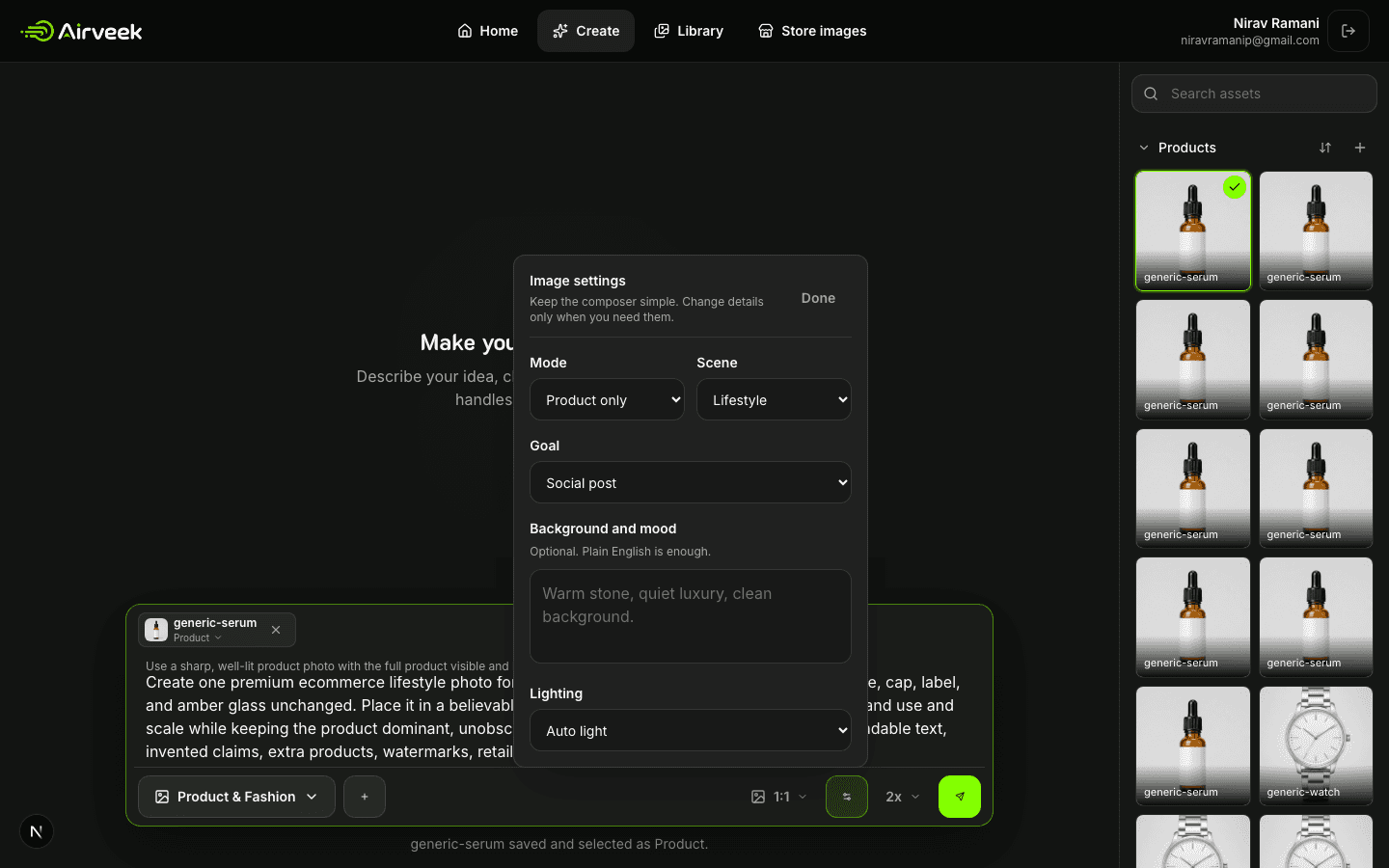Open the Product & Fashion dropdown

click(x=236, y=797)
